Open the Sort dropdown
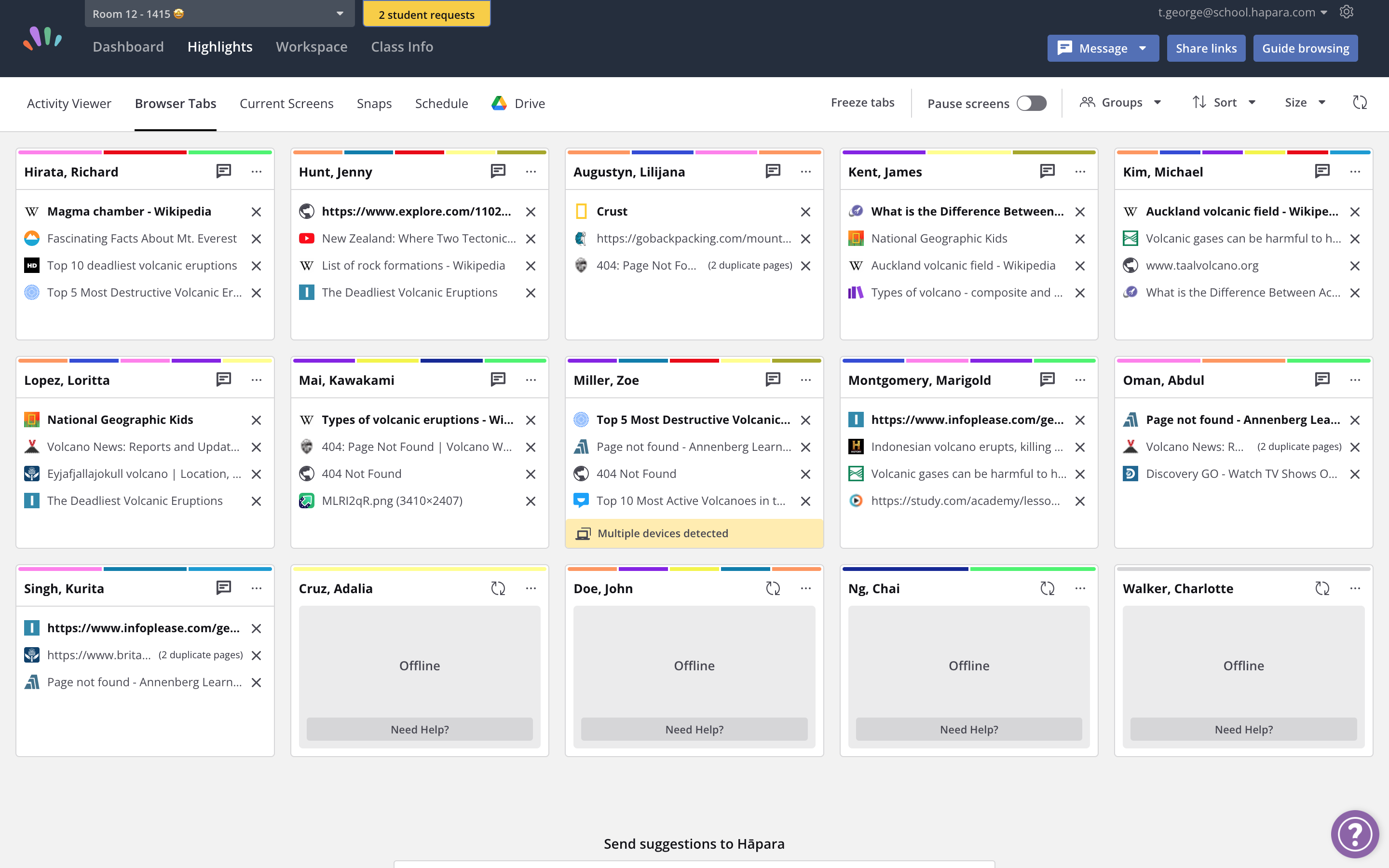Screen dimensions: 1389x868 click(1224, 103)
